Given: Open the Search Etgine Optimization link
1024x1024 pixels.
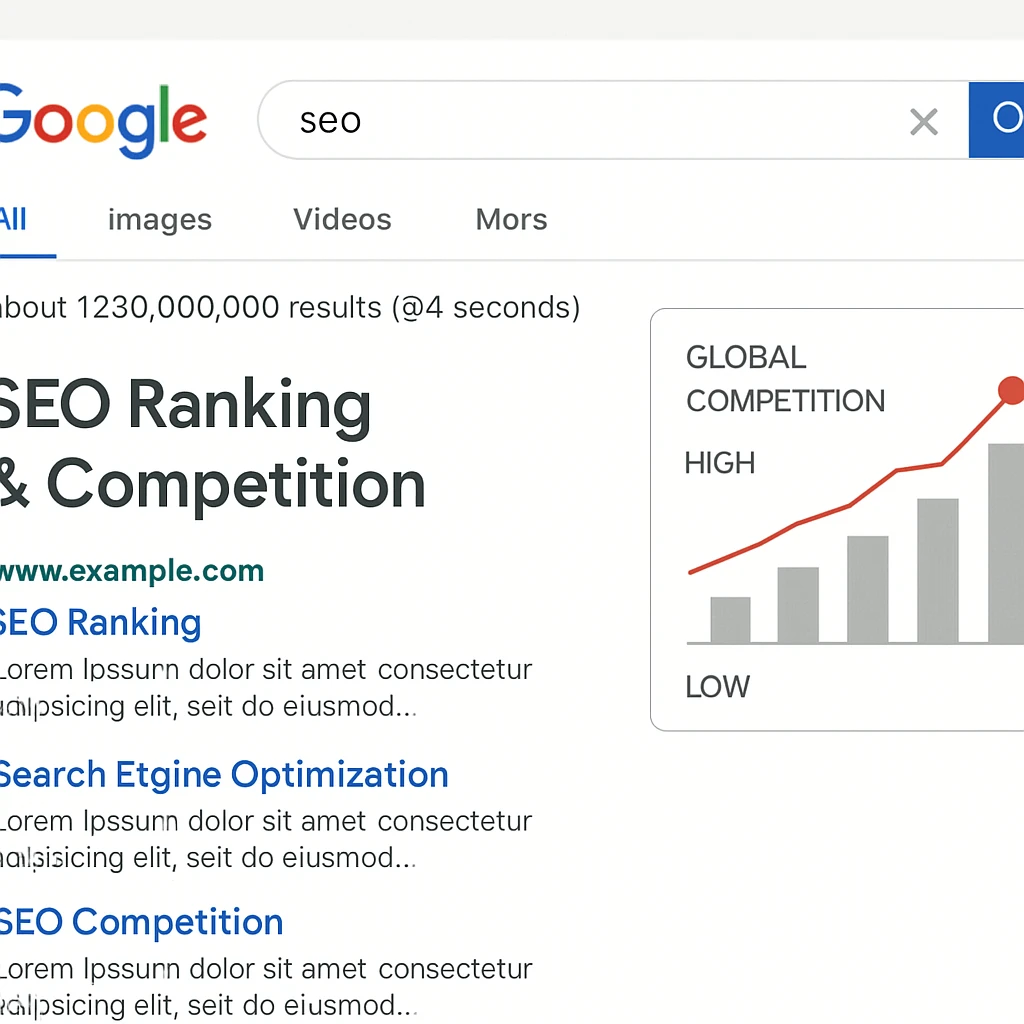Looking at the screenshot, I should pos(223,774).
